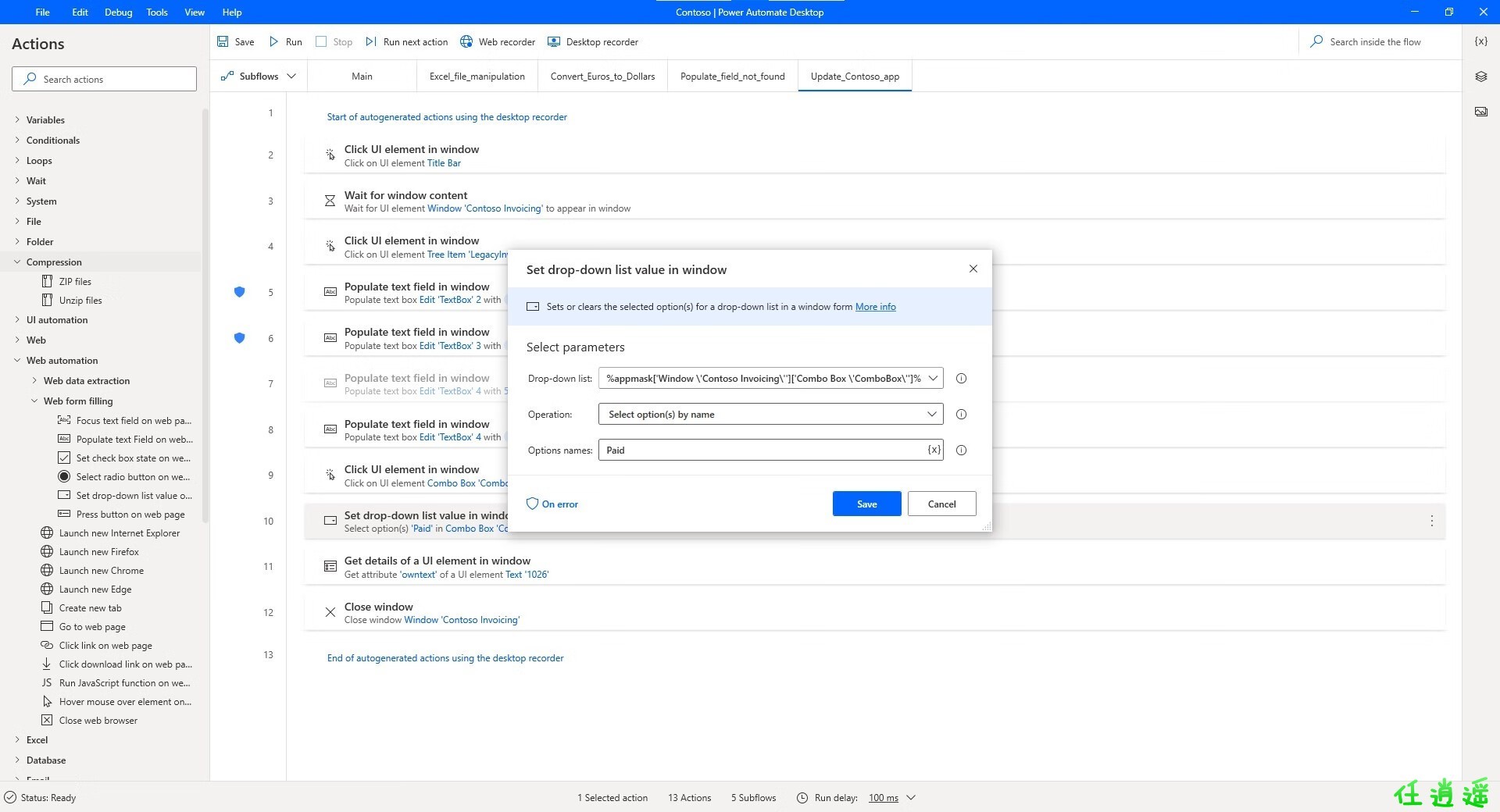Select Create new tab action
Screen dimensions: 1500x812
click(x=81, y=608)
